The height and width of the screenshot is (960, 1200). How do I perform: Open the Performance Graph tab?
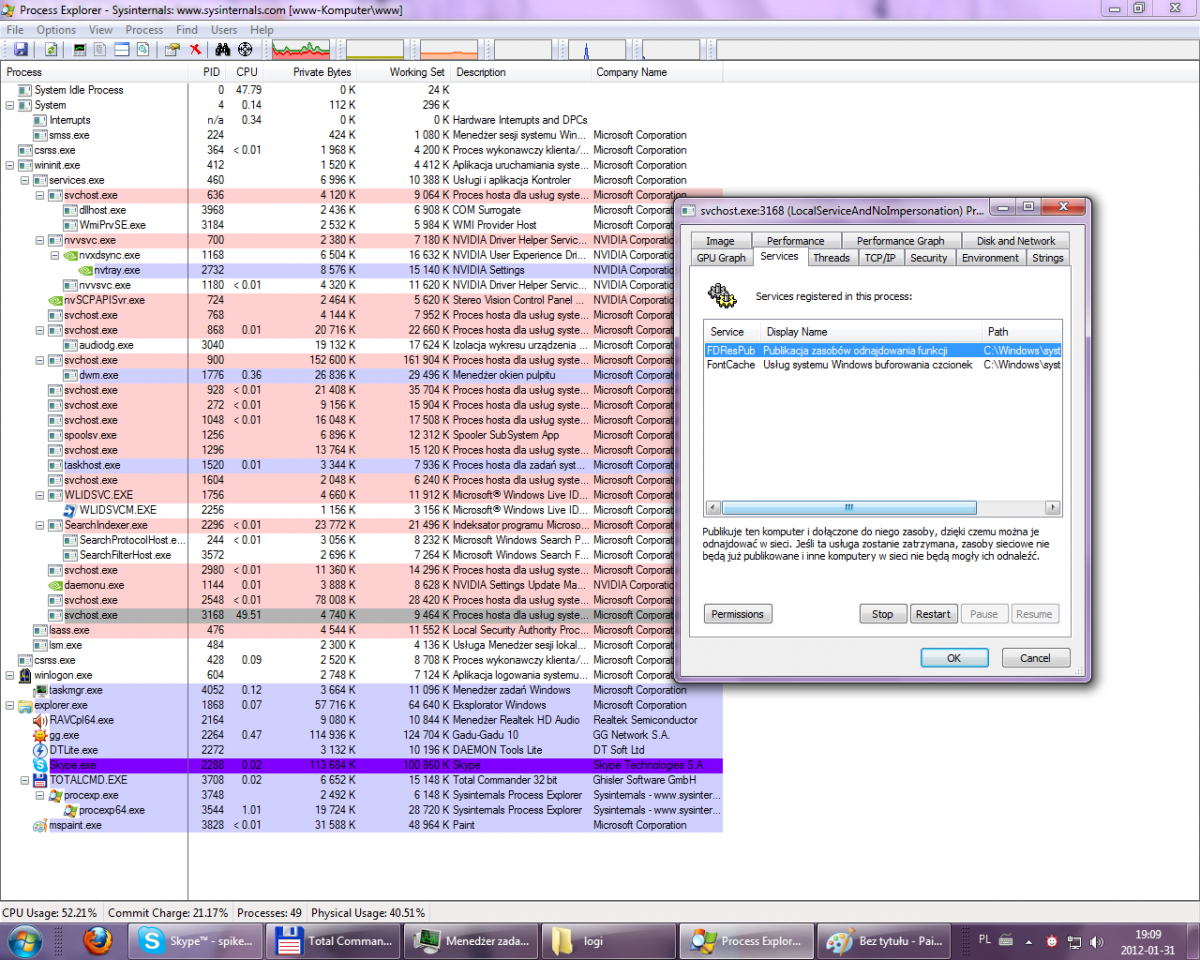900,241
